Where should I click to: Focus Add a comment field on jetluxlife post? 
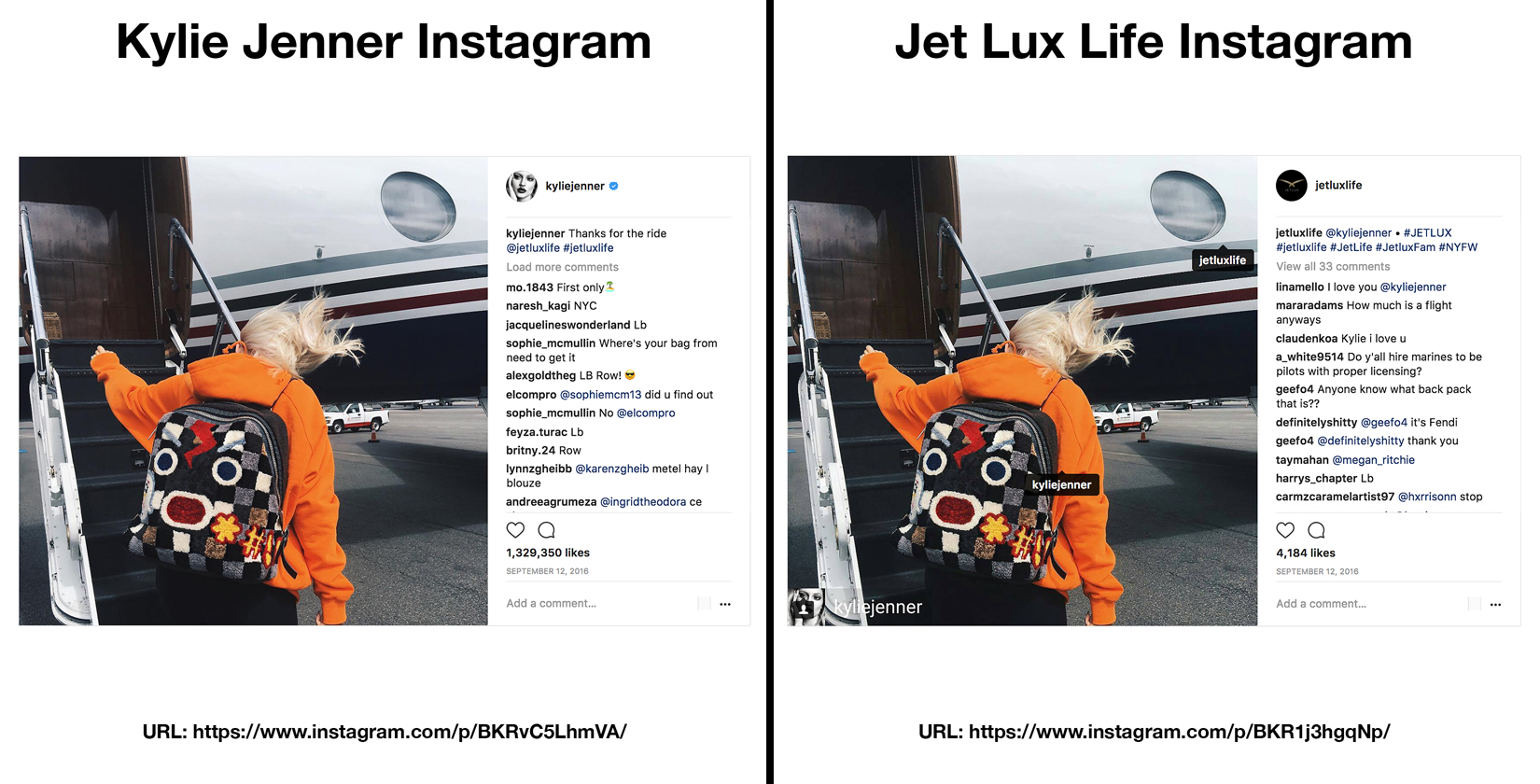point(1369,604)
